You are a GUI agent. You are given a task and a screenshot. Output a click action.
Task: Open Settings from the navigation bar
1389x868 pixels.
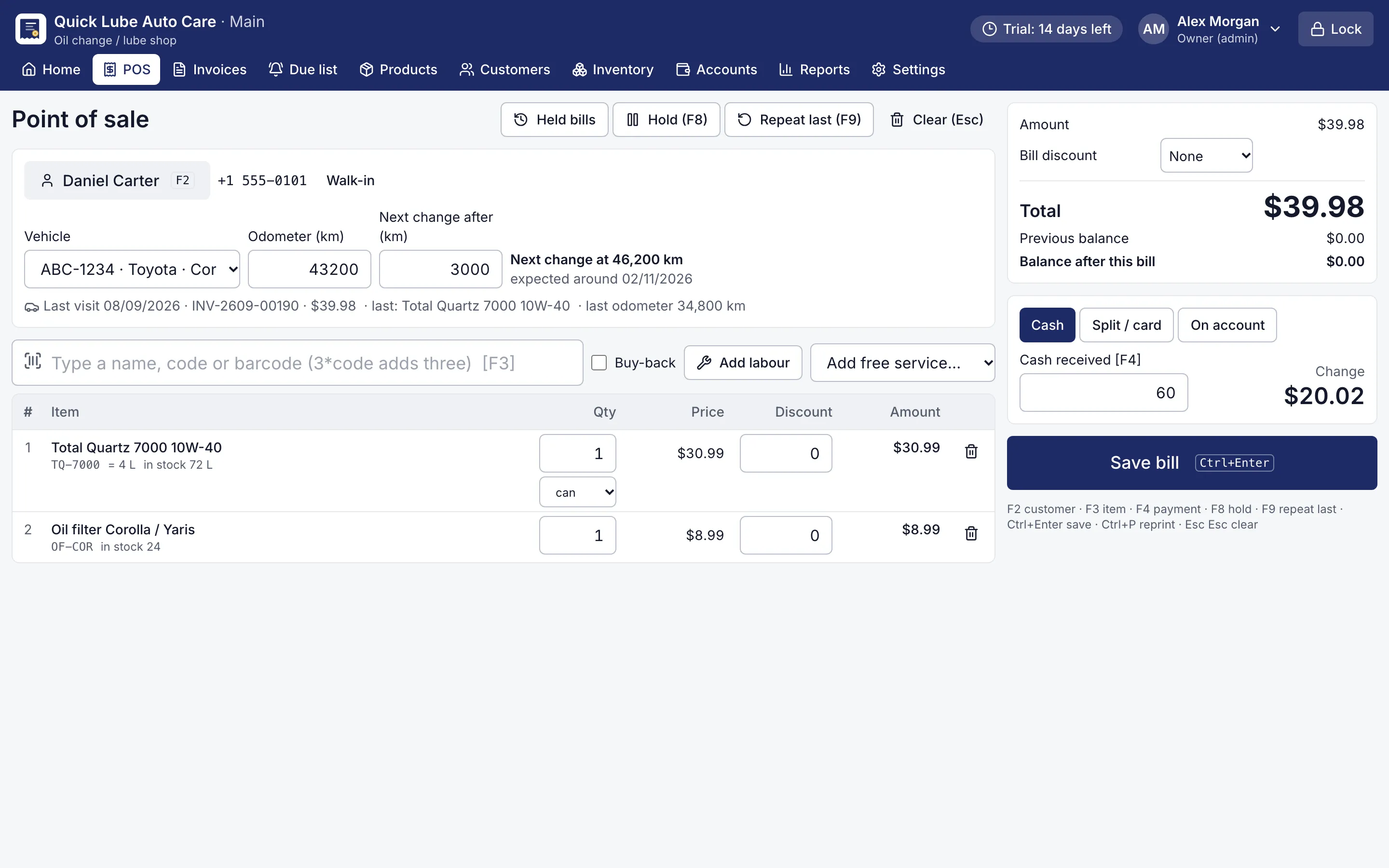pyautogui.click(x=908, y=69)
